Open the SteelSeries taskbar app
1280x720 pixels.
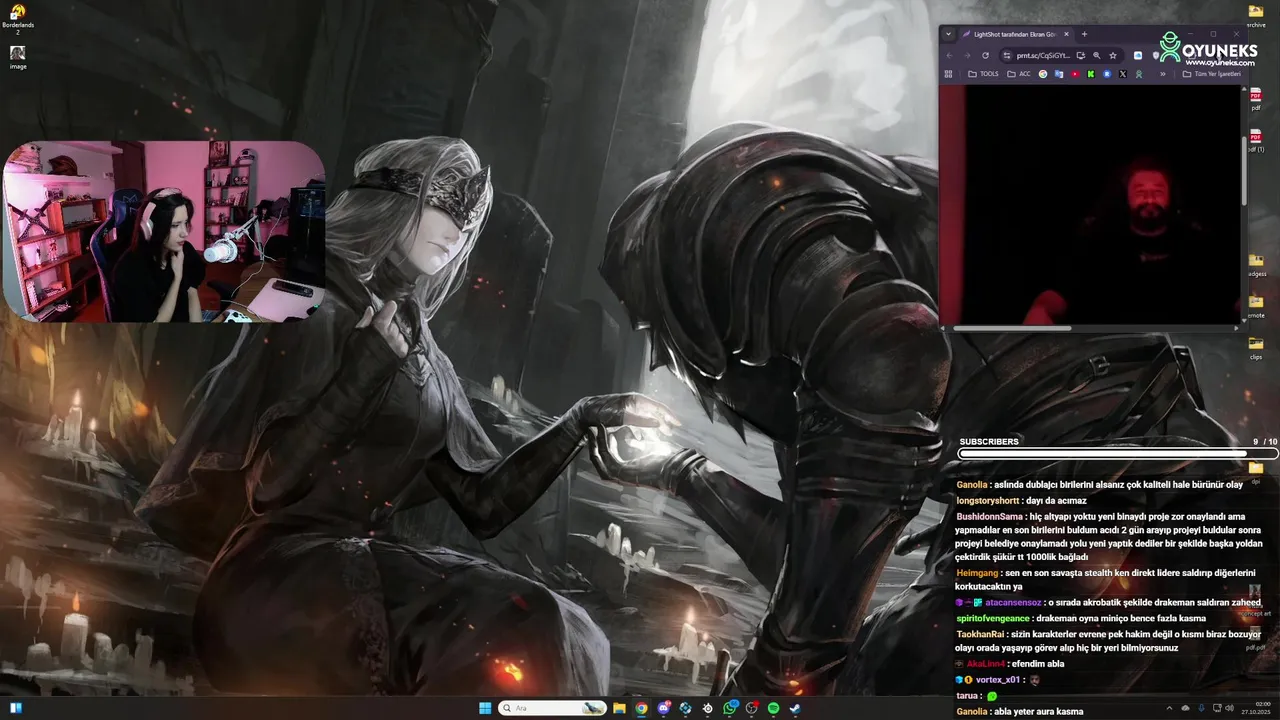(707, 708)
